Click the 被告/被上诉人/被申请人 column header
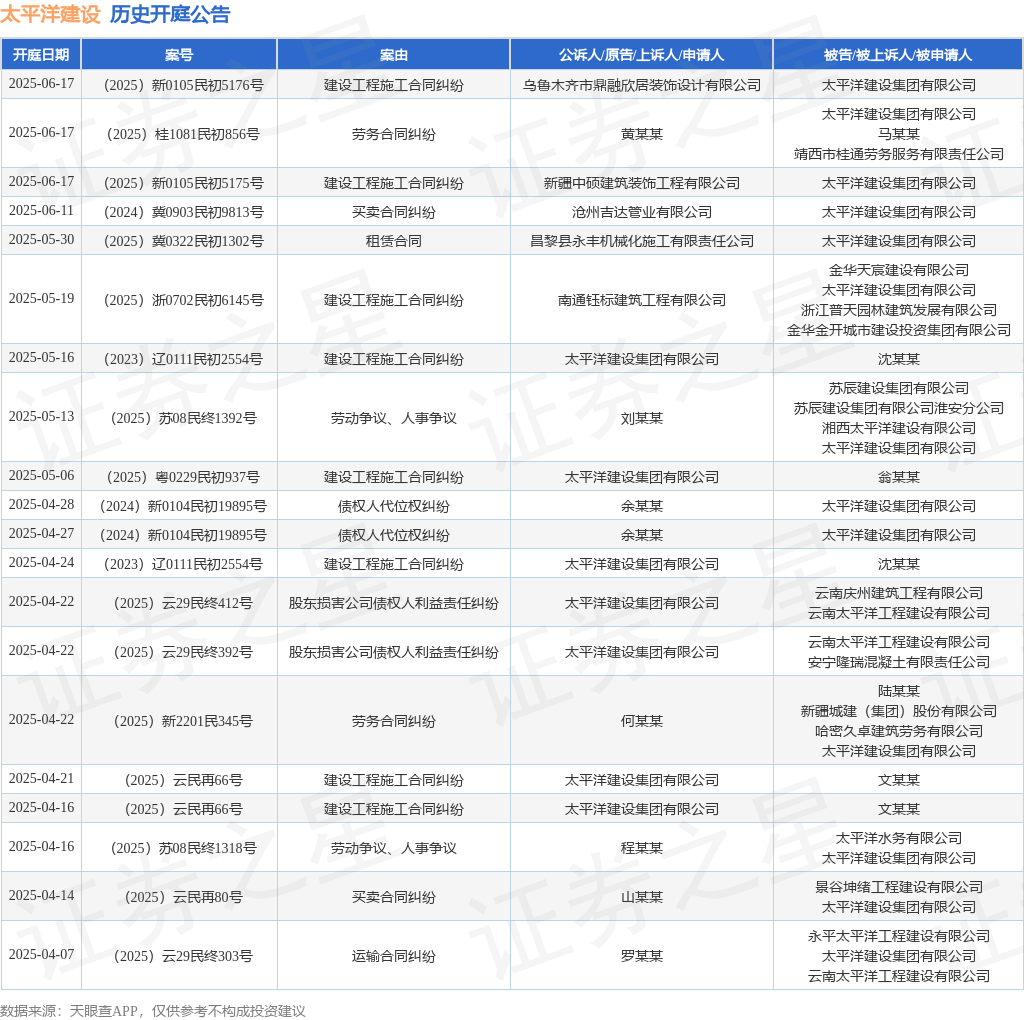 (x=898, y=55)
